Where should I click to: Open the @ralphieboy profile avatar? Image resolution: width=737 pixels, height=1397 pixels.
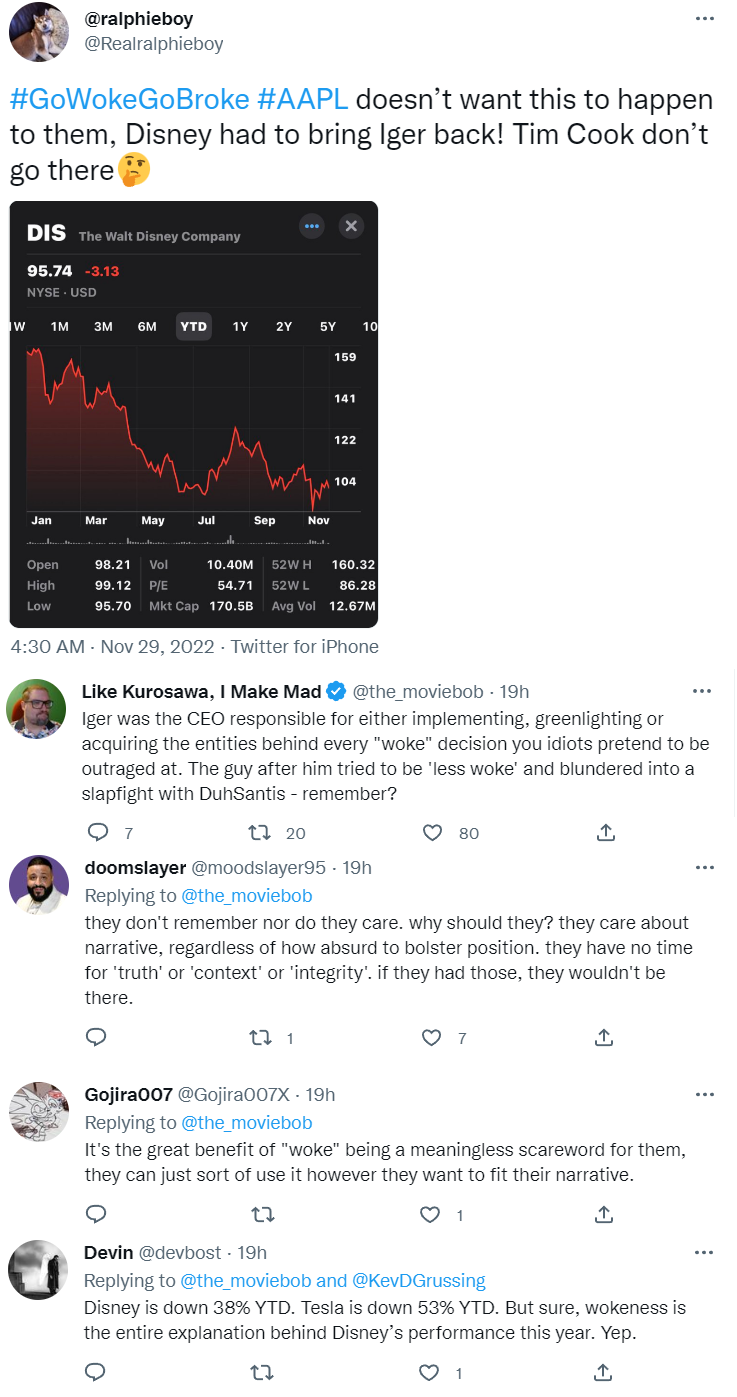click(x=38, y=31)
